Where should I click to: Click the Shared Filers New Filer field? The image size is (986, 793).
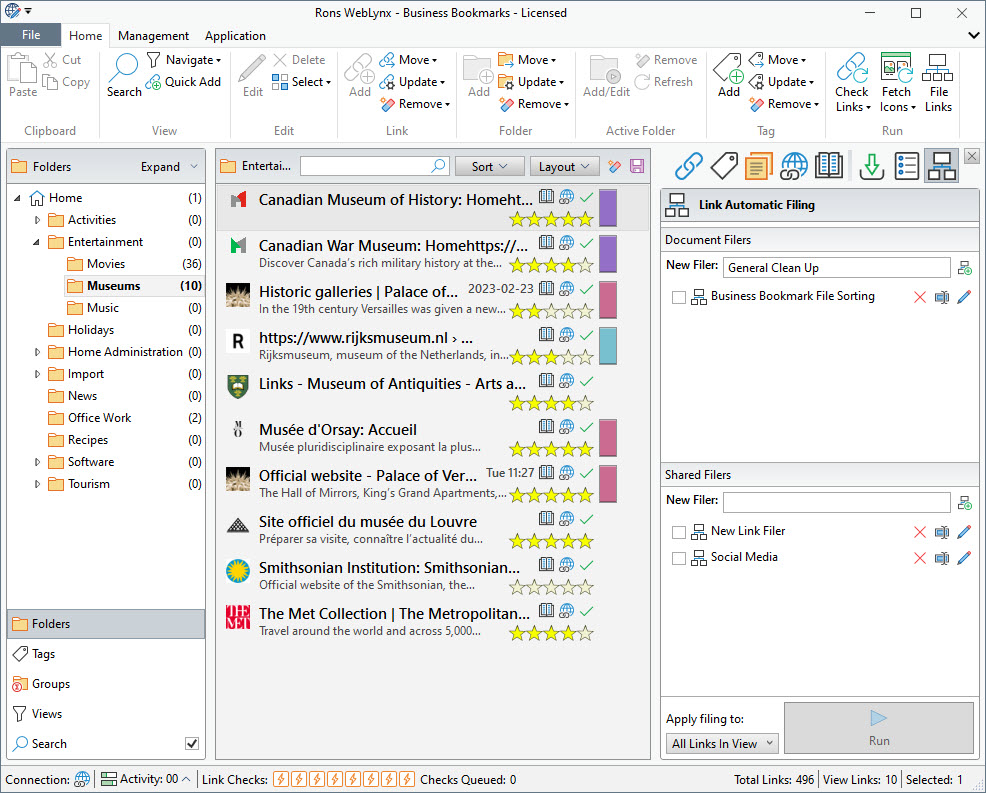click(837, 502)
